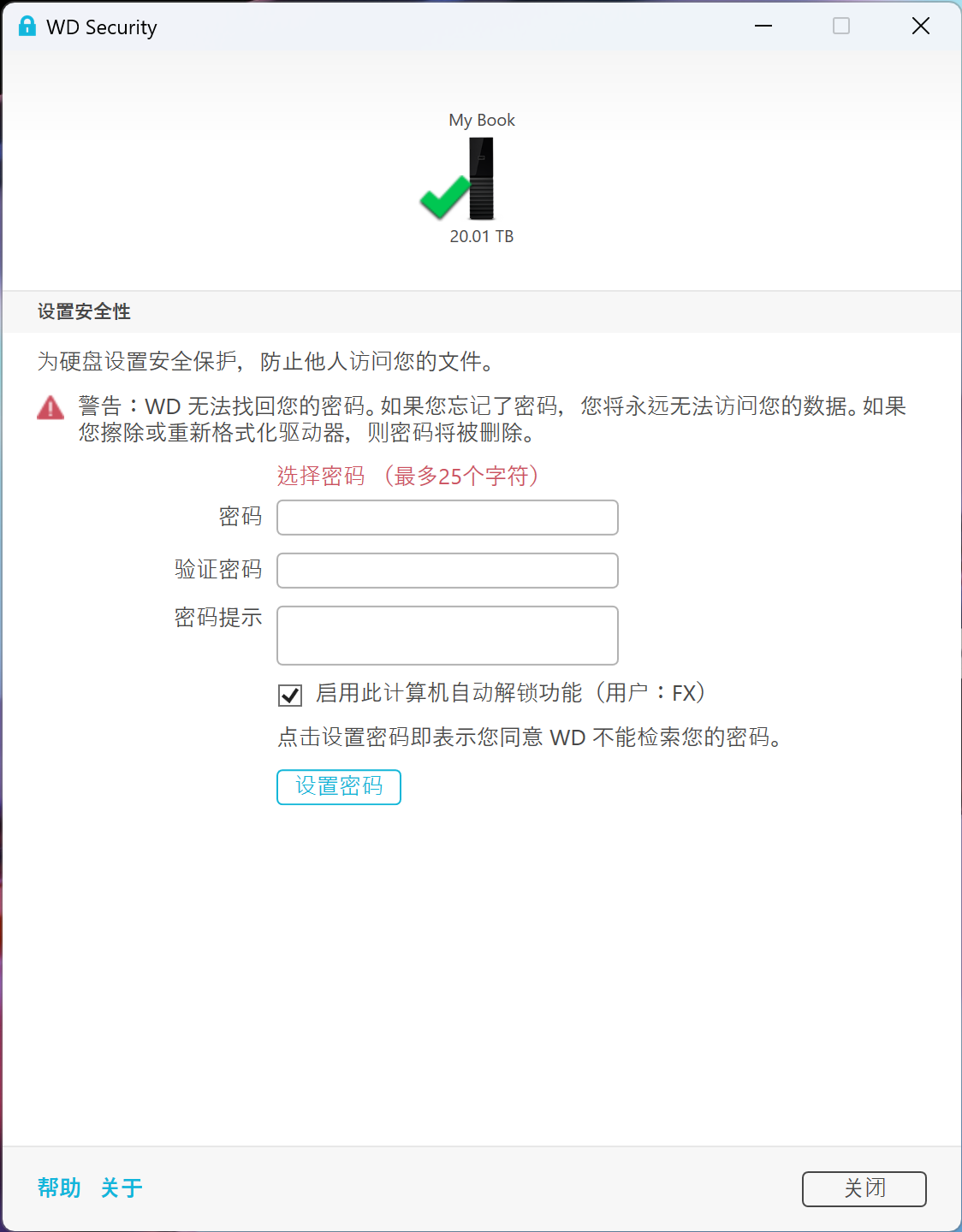The width and height of the screenshot is (962, 1232).
Task: Click the 设置密码 button
Action: click(339, 787)
